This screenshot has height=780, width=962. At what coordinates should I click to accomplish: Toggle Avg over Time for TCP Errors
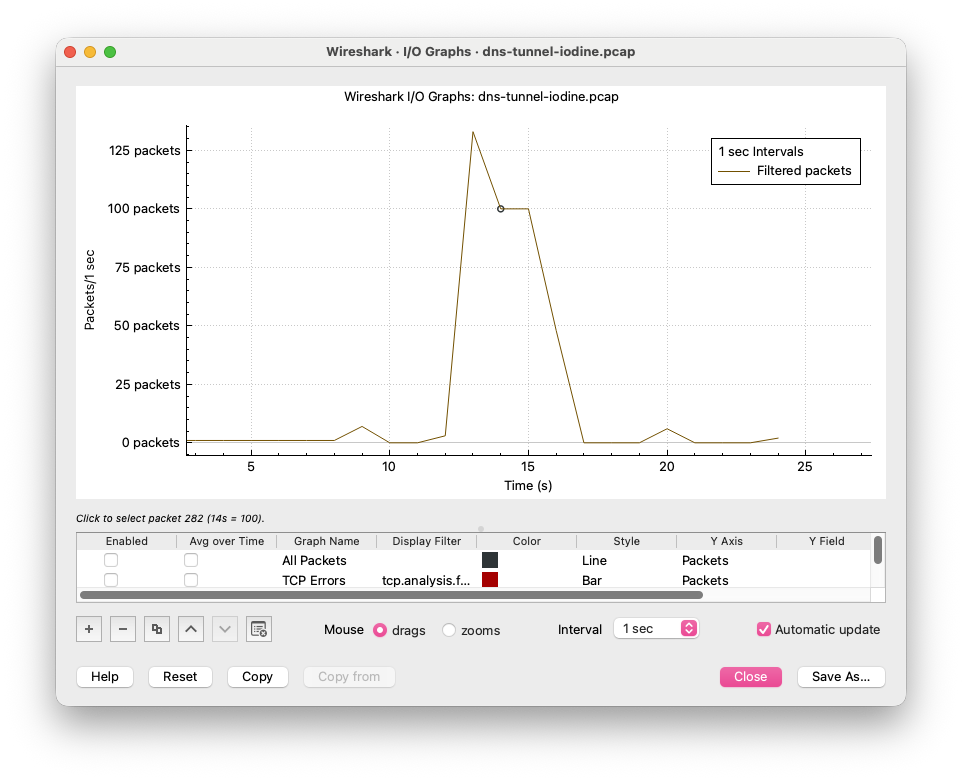[191, 580]
